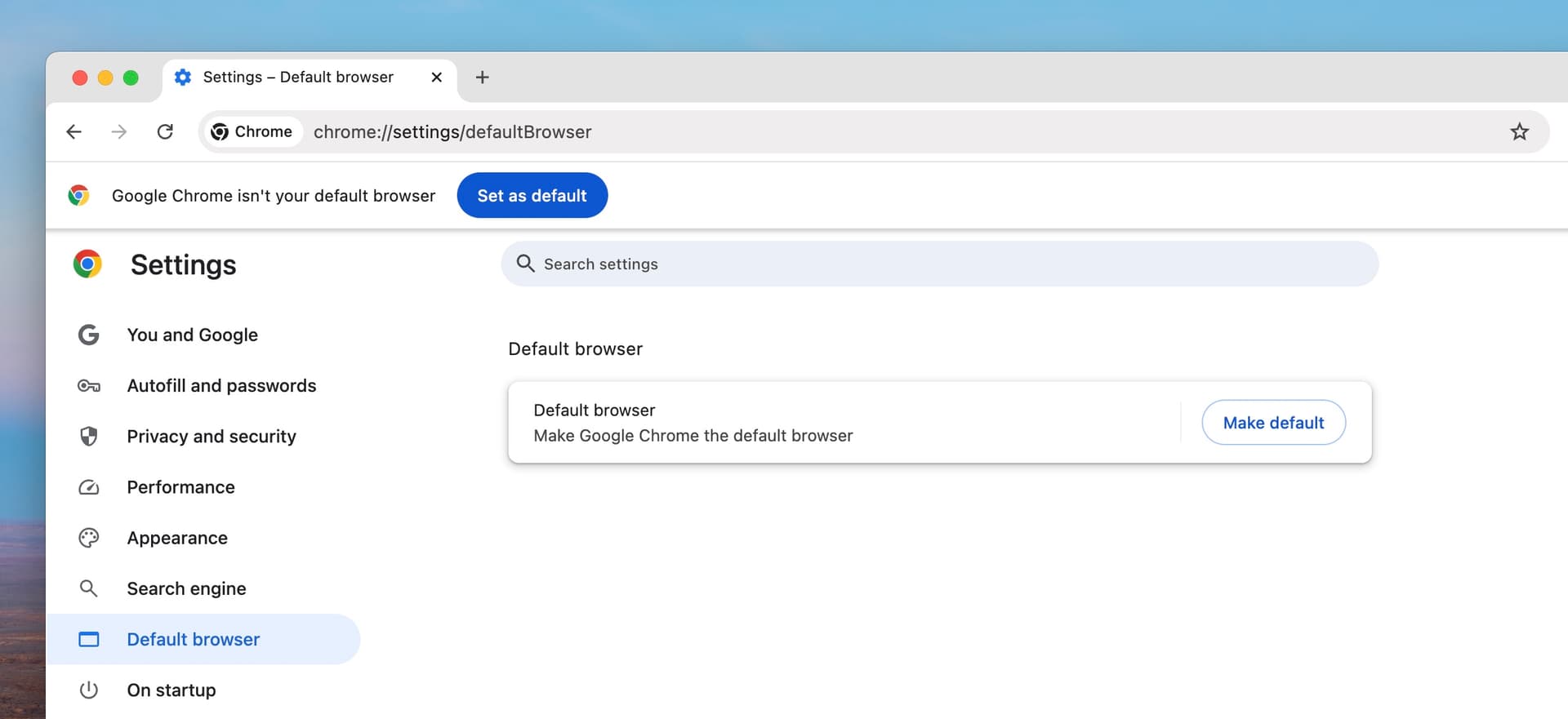Open On startup settings

point(171,690)
